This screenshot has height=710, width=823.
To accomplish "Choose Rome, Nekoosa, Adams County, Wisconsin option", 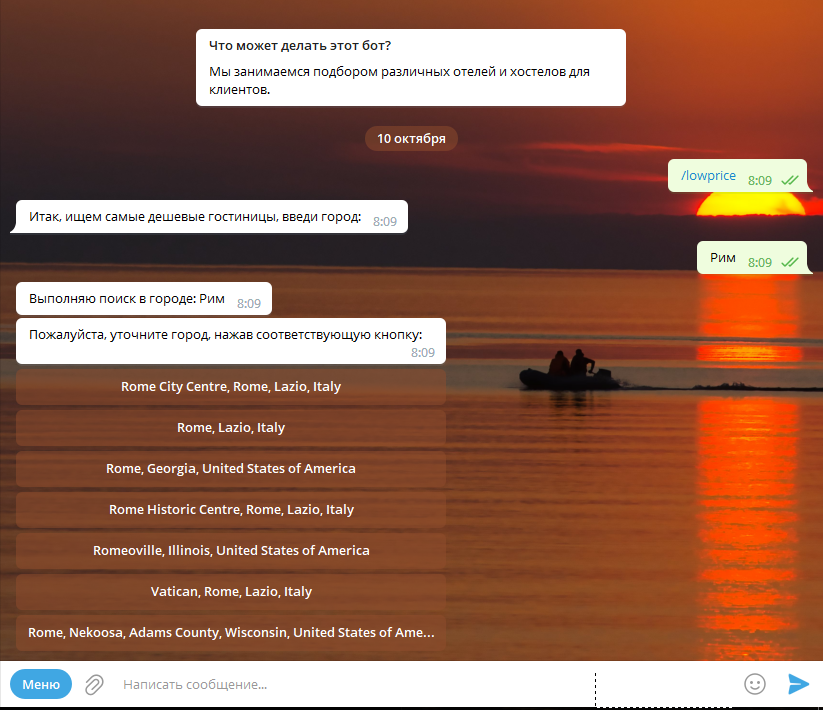I will [x=231, y=632].
